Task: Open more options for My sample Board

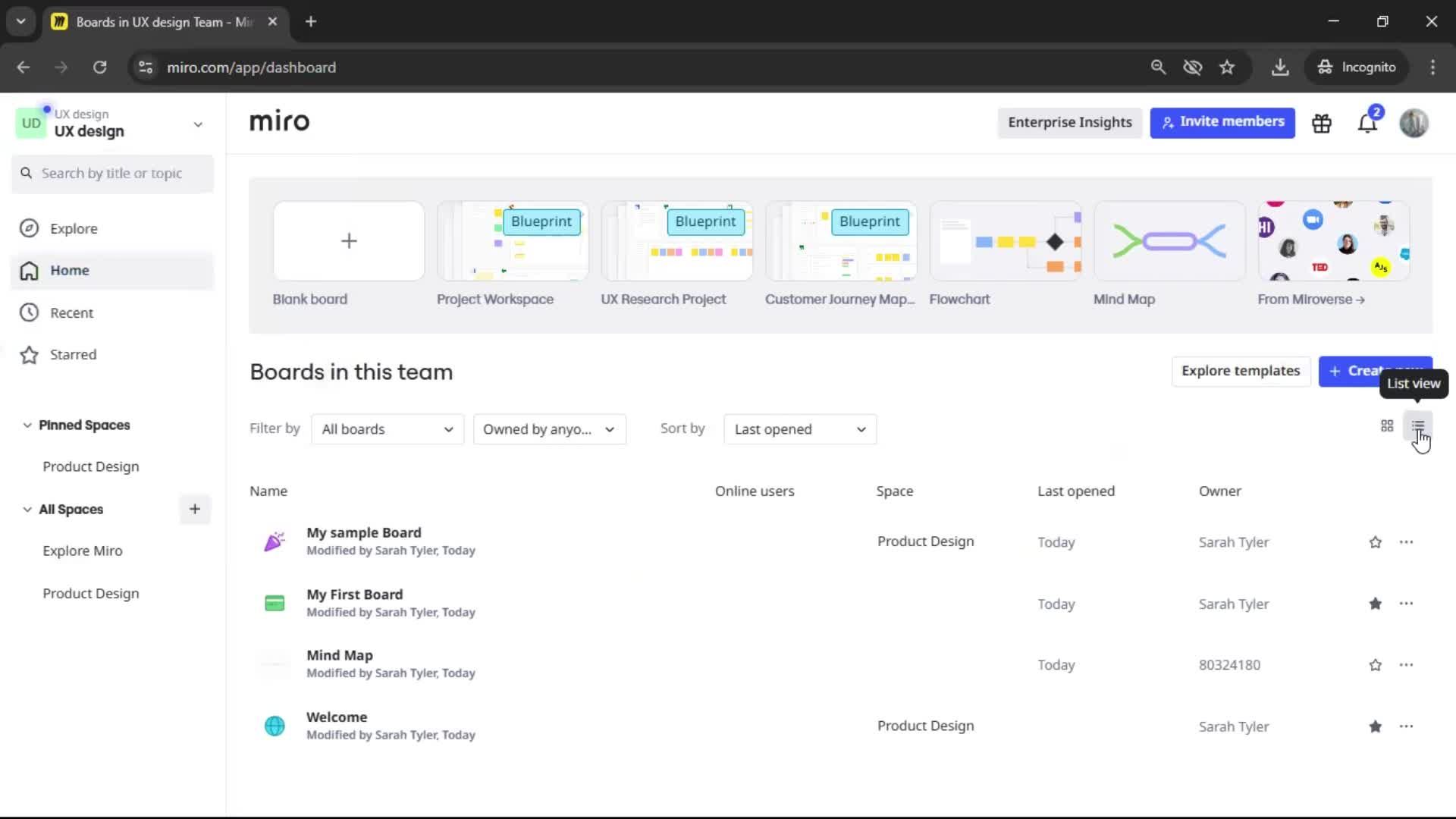Action: pyautogui.click(x=1406, y=542)
